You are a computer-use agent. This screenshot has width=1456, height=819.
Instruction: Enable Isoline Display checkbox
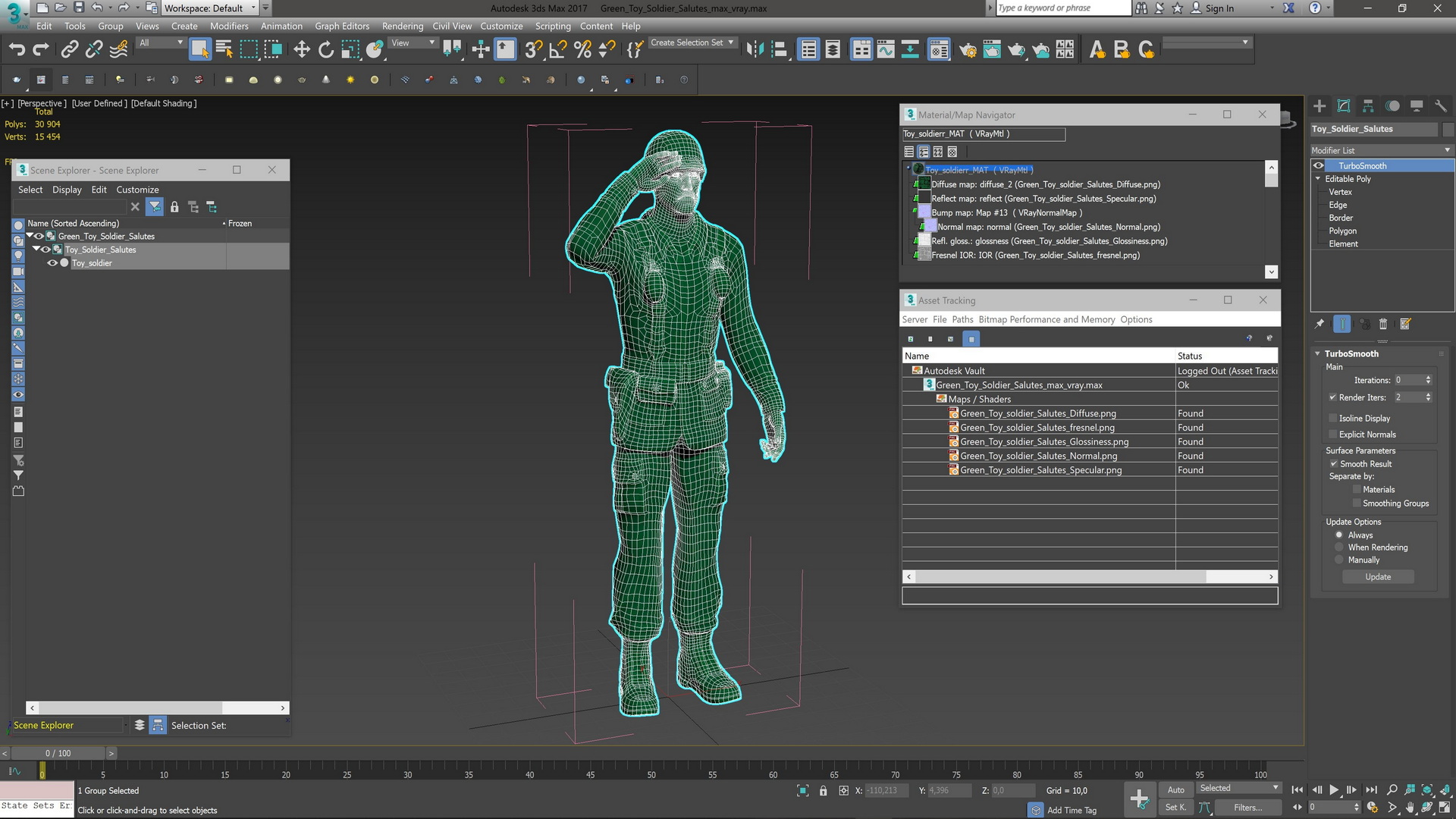click(1332, 419)
